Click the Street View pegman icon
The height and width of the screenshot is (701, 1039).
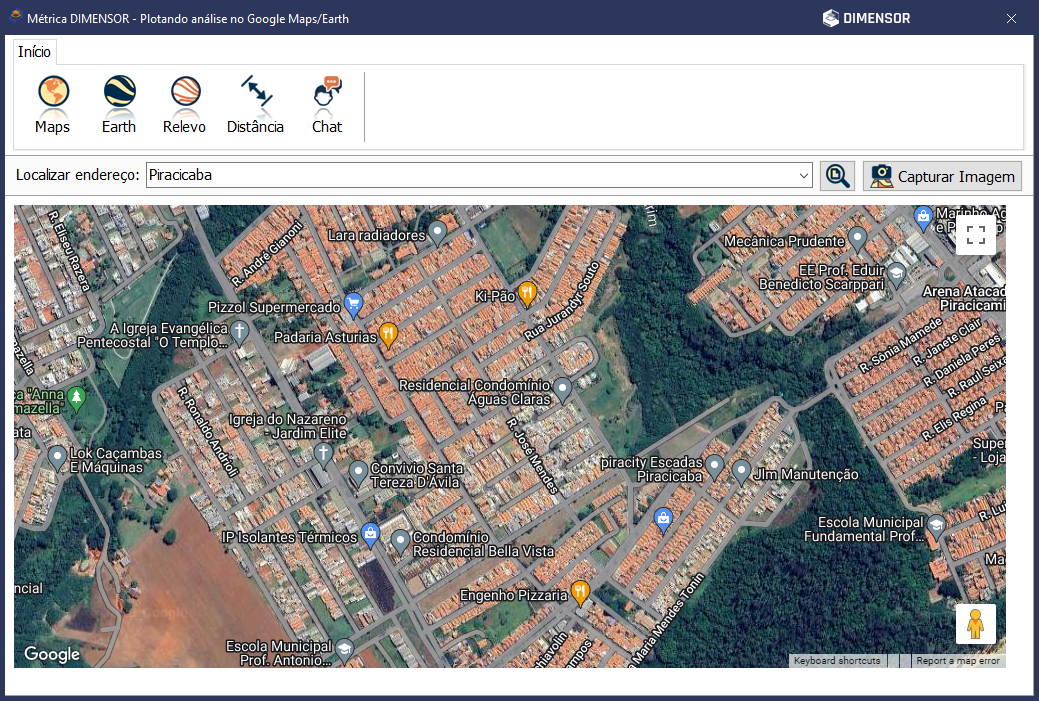[975, 624]
